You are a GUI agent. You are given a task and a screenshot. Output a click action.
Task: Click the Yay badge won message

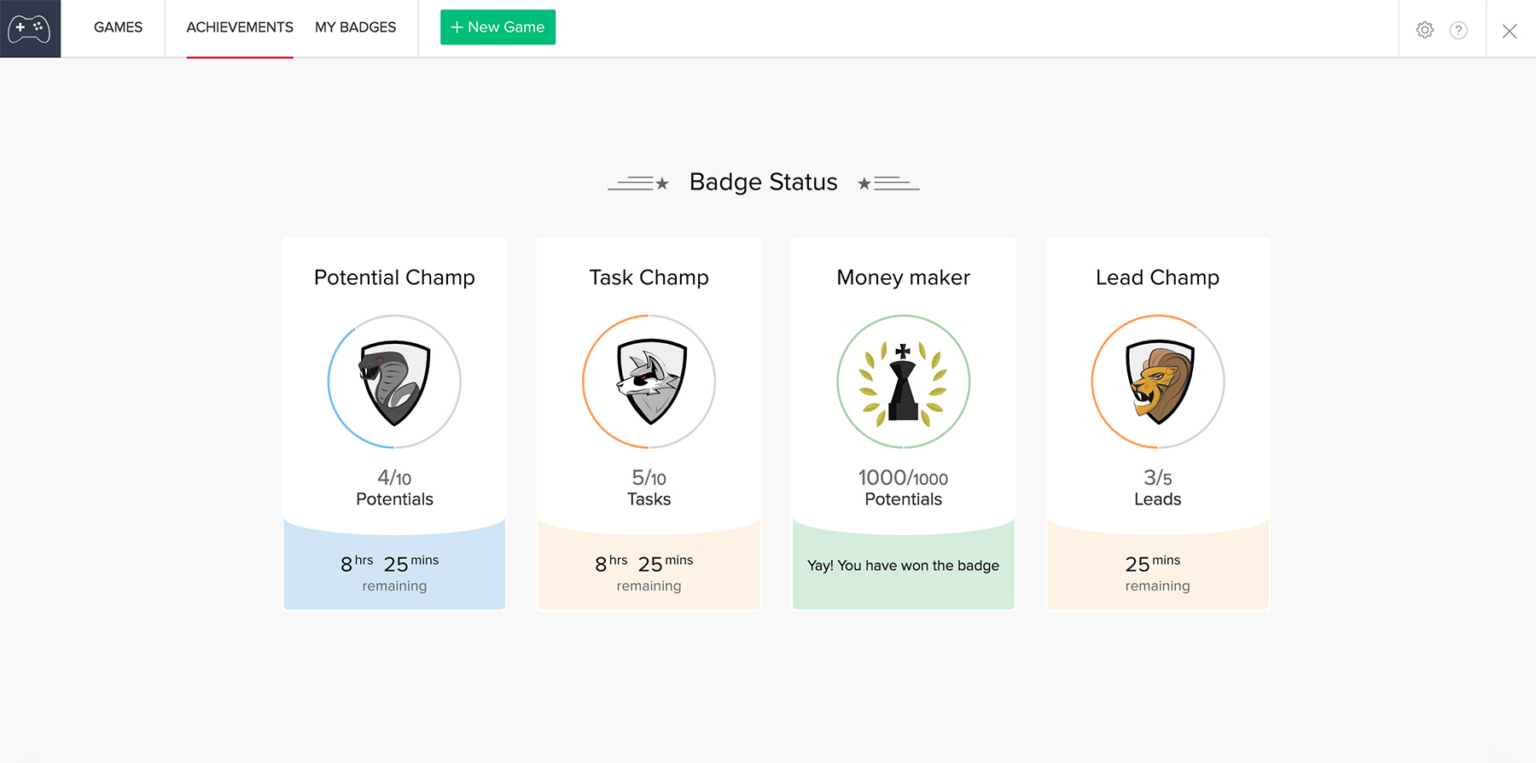pyautogui.click(x=902, y=565)
